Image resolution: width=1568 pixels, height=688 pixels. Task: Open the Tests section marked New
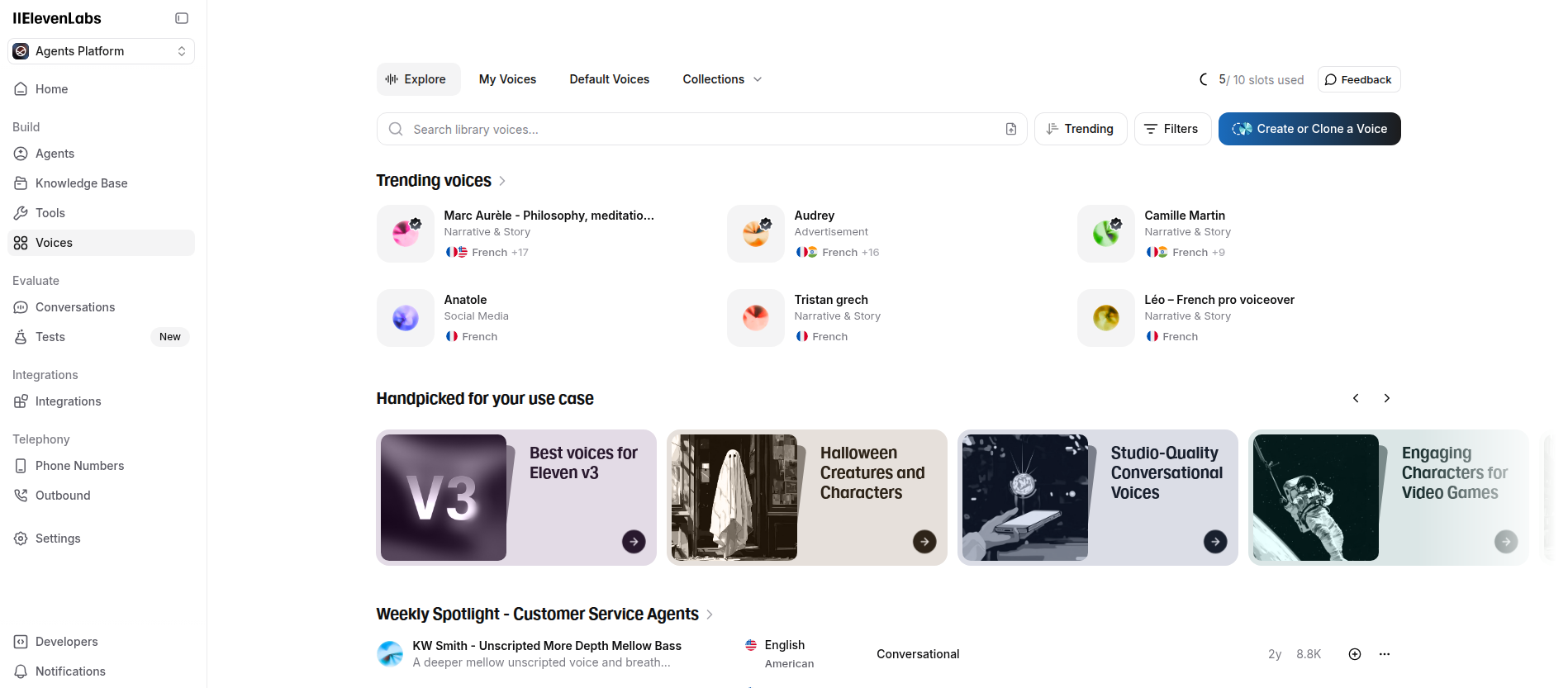(x=48, y=336)
